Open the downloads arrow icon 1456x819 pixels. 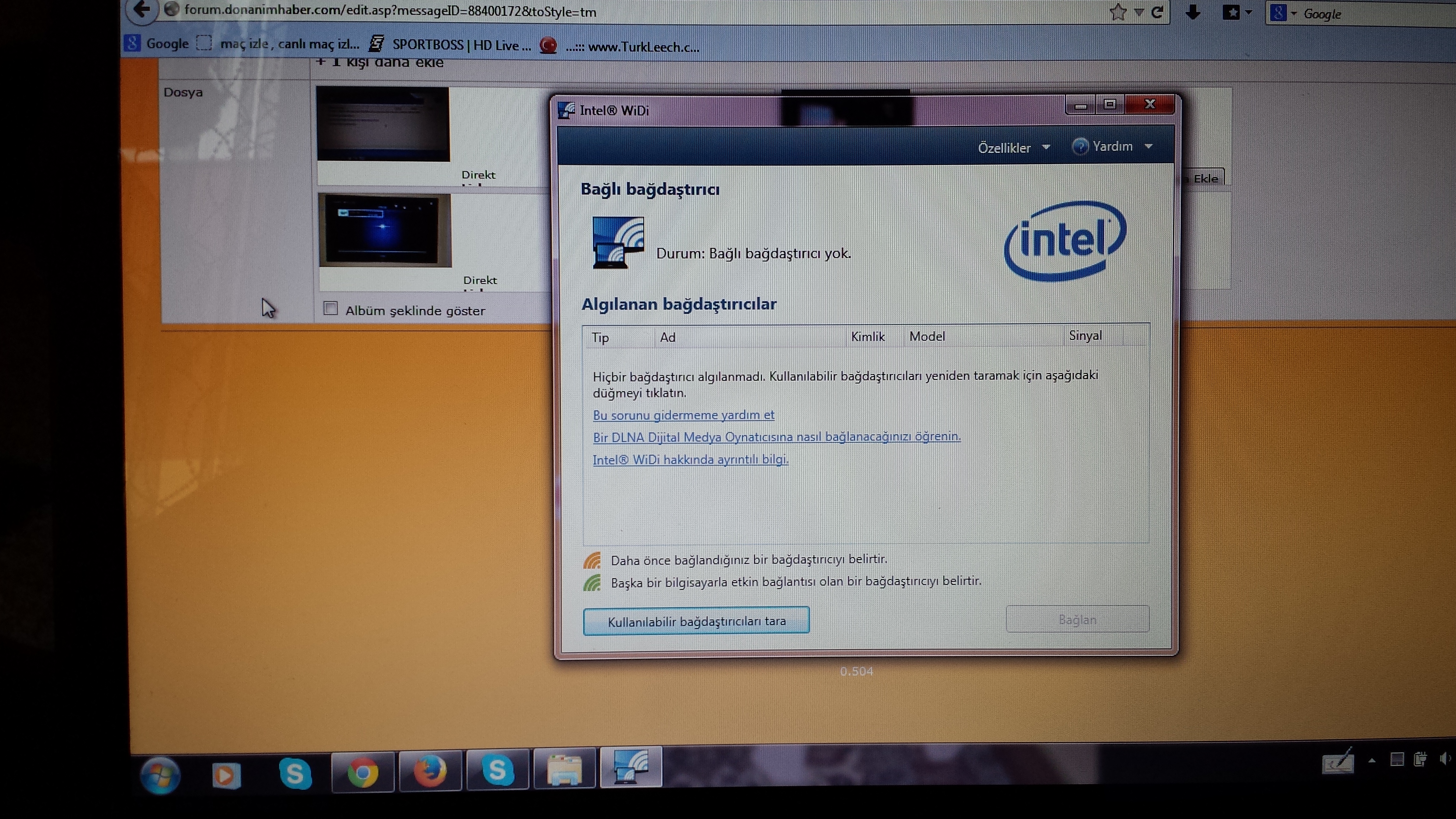coord(1193,12)
